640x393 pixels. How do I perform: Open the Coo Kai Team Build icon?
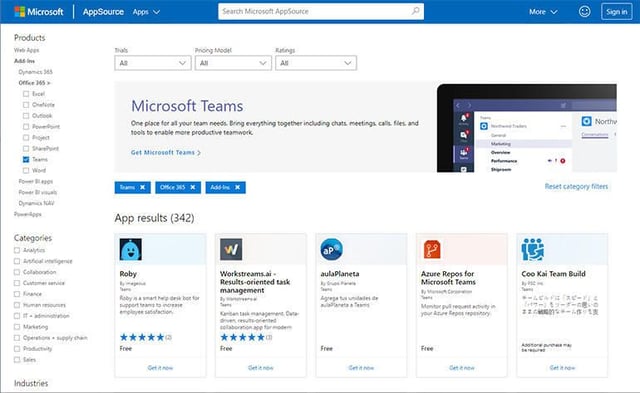click(x=533, y=249)
